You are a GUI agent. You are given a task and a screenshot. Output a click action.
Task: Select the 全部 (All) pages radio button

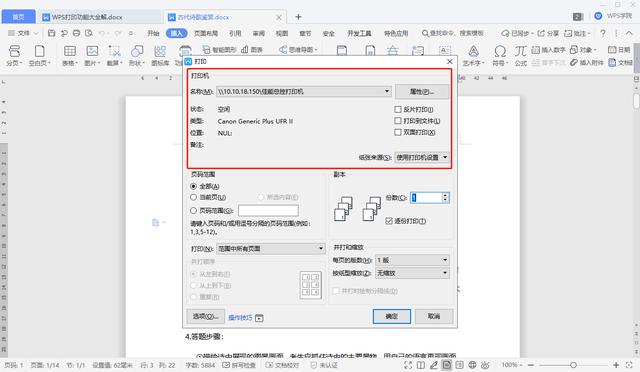pyautogui.click(x=193, y=186)
